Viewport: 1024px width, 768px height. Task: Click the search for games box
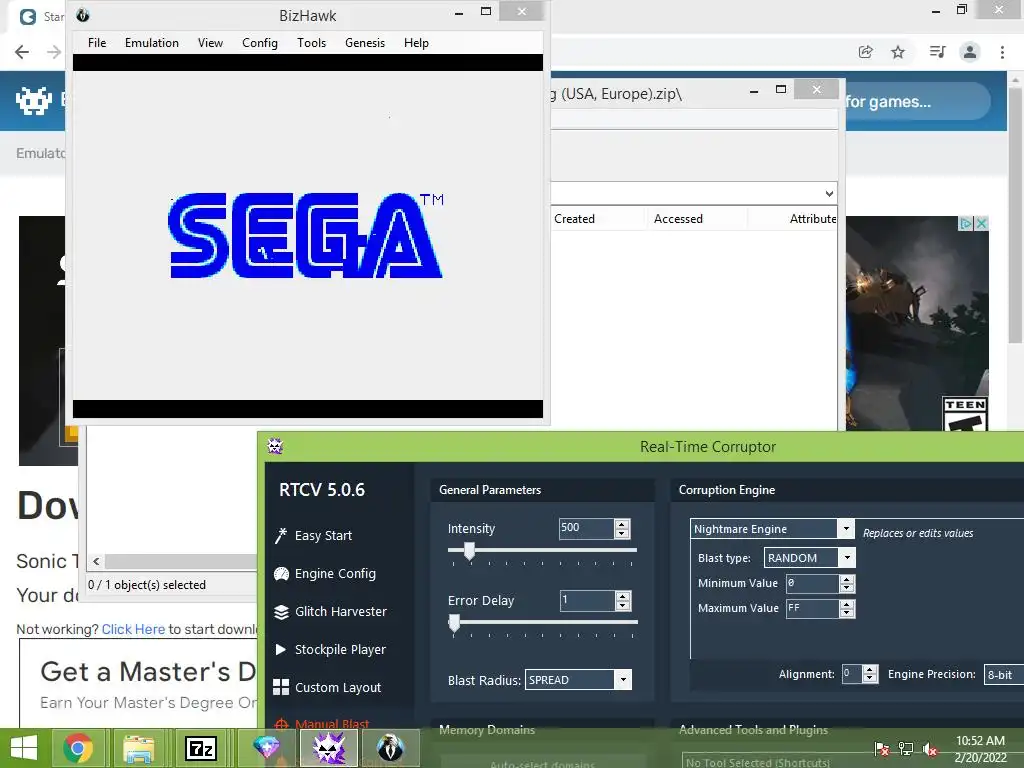coord(918,101)
